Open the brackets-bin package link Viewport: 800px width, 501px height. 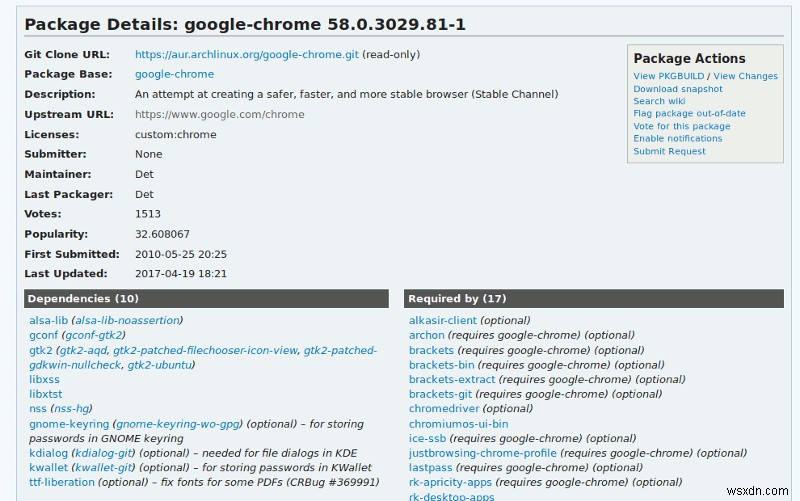[441, 365]
